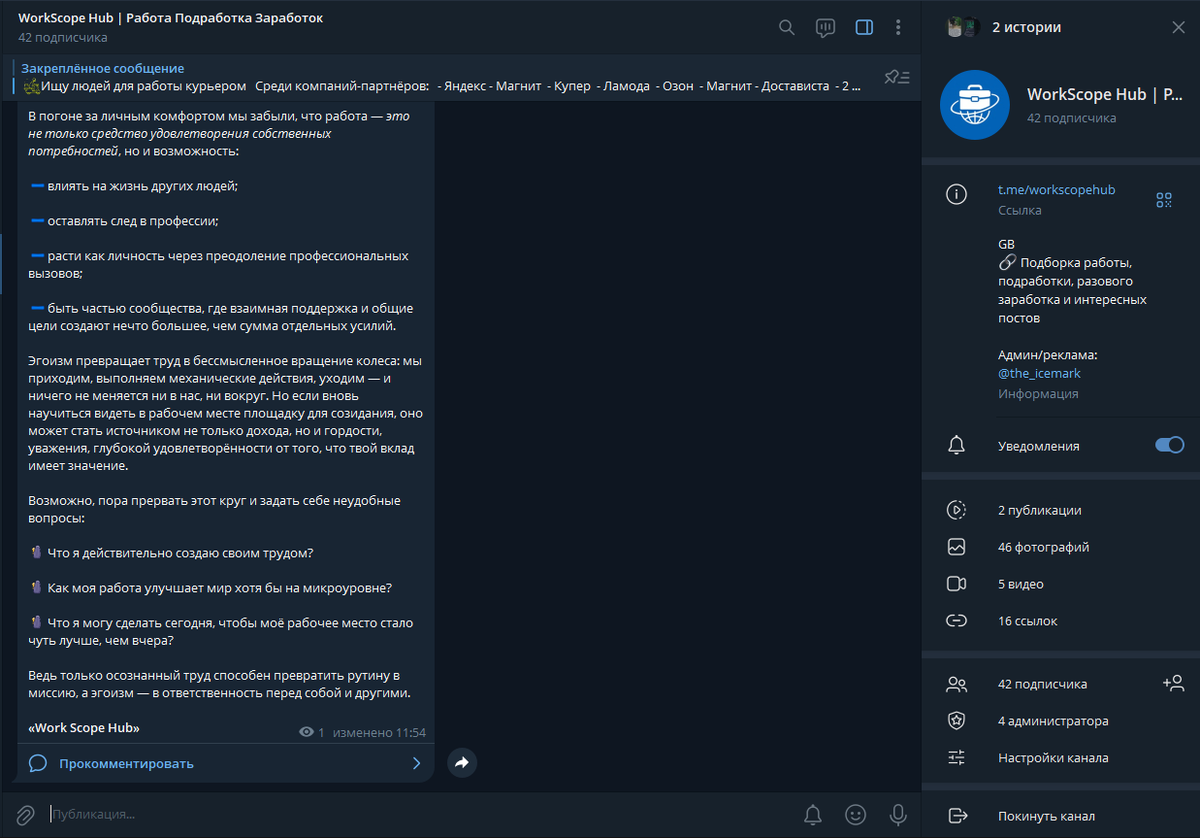
Task: Click the pinned messages list icon
Action: pyautogui.click(x=897, y=77)
